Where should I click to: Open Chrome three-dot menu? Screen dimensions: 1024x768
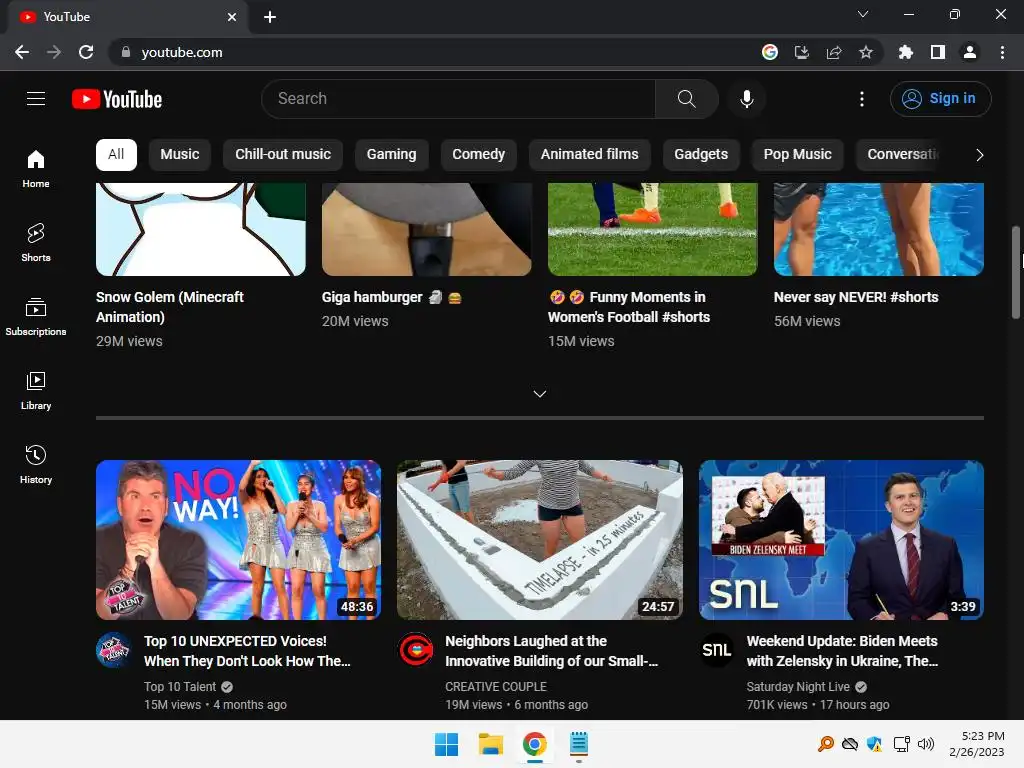[x=1002, y=52]
